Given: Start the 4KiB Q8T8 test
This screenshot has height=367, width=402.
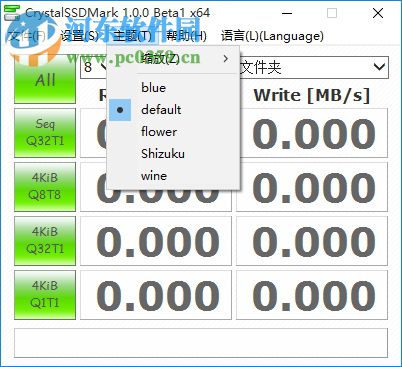Looking at the screenshot, I should pyautogui.click(x=45, y=187).
